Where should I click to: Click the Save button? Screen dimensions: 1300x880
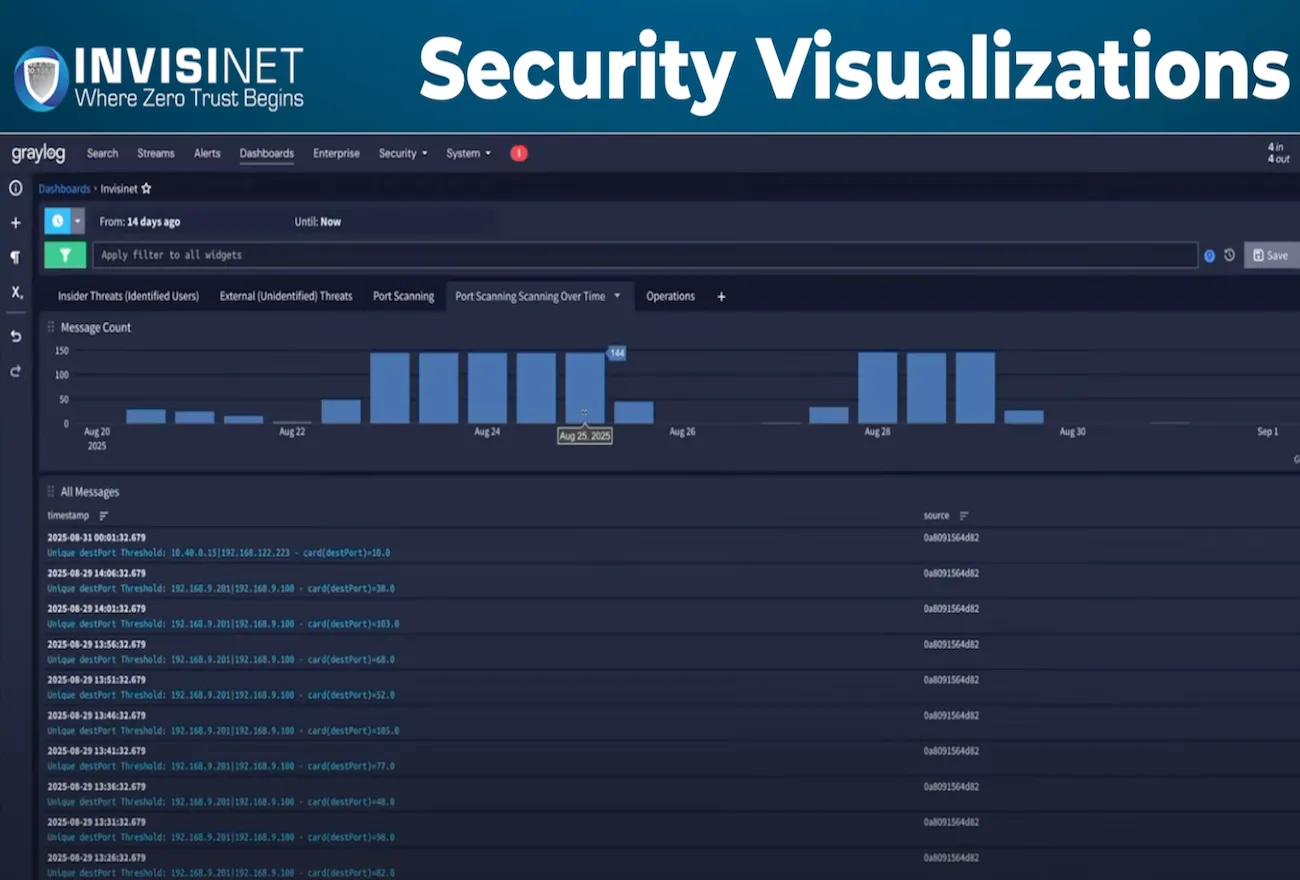pos(1270,255)
